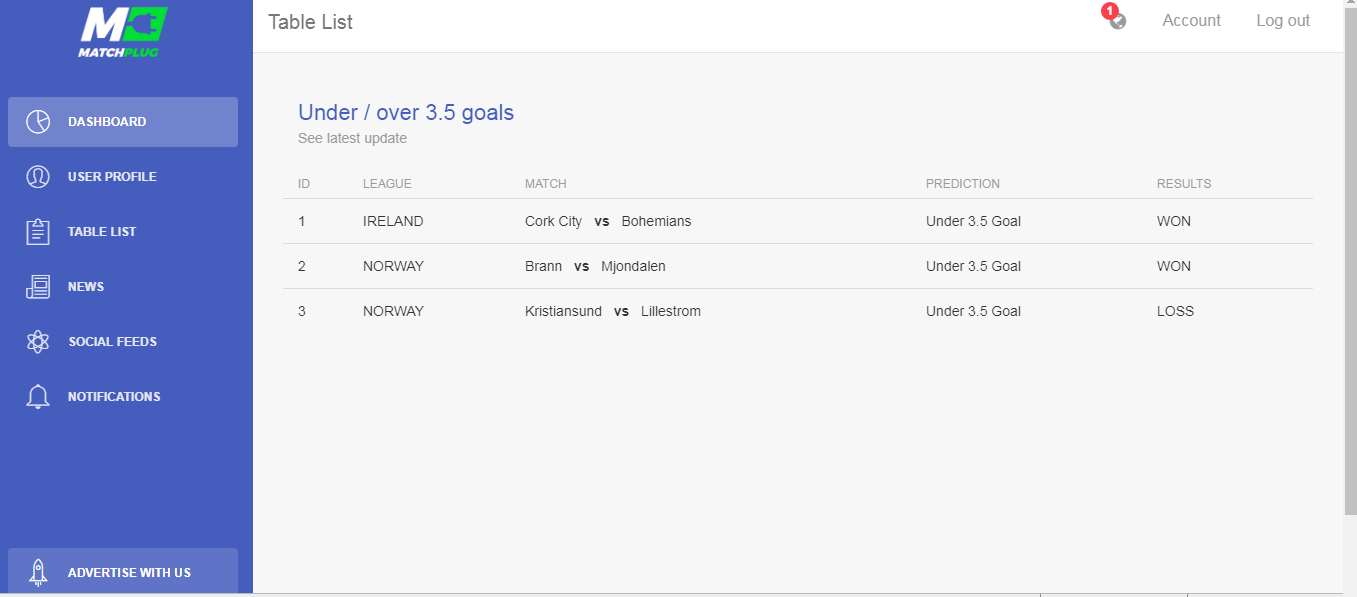Click the Social Feeds atom icon
The image size is (1357, 597).
[x=38, y=342]
